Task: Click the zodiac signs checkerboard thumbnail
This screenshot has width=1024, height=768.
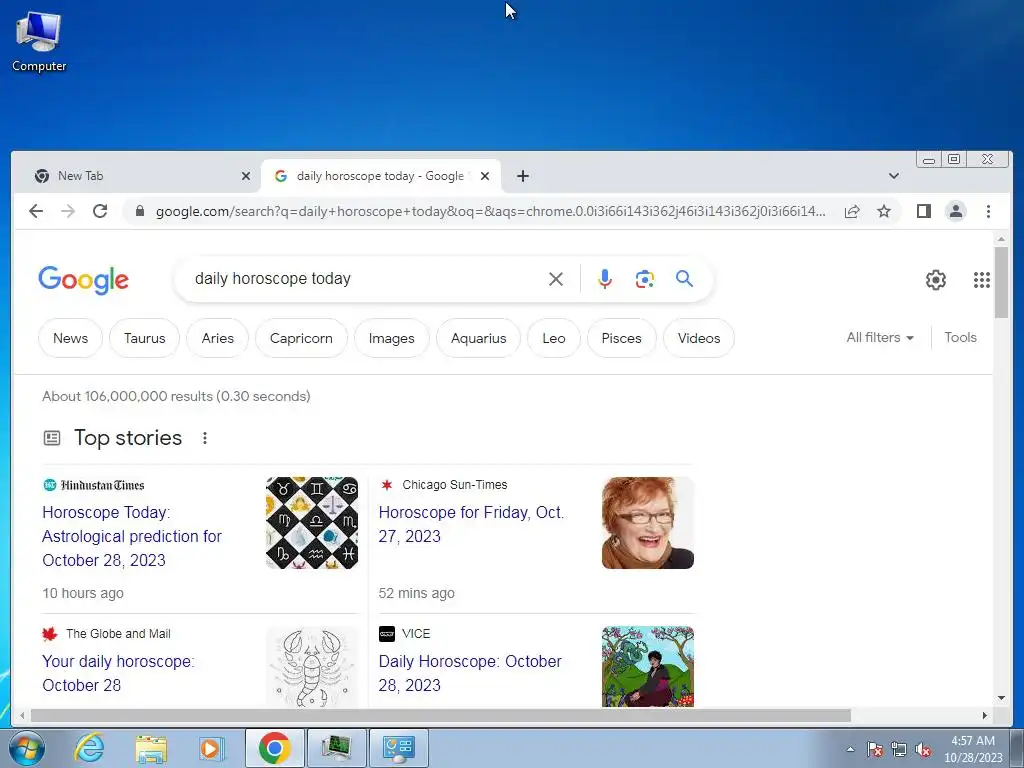Action: (x=312, y=522)
